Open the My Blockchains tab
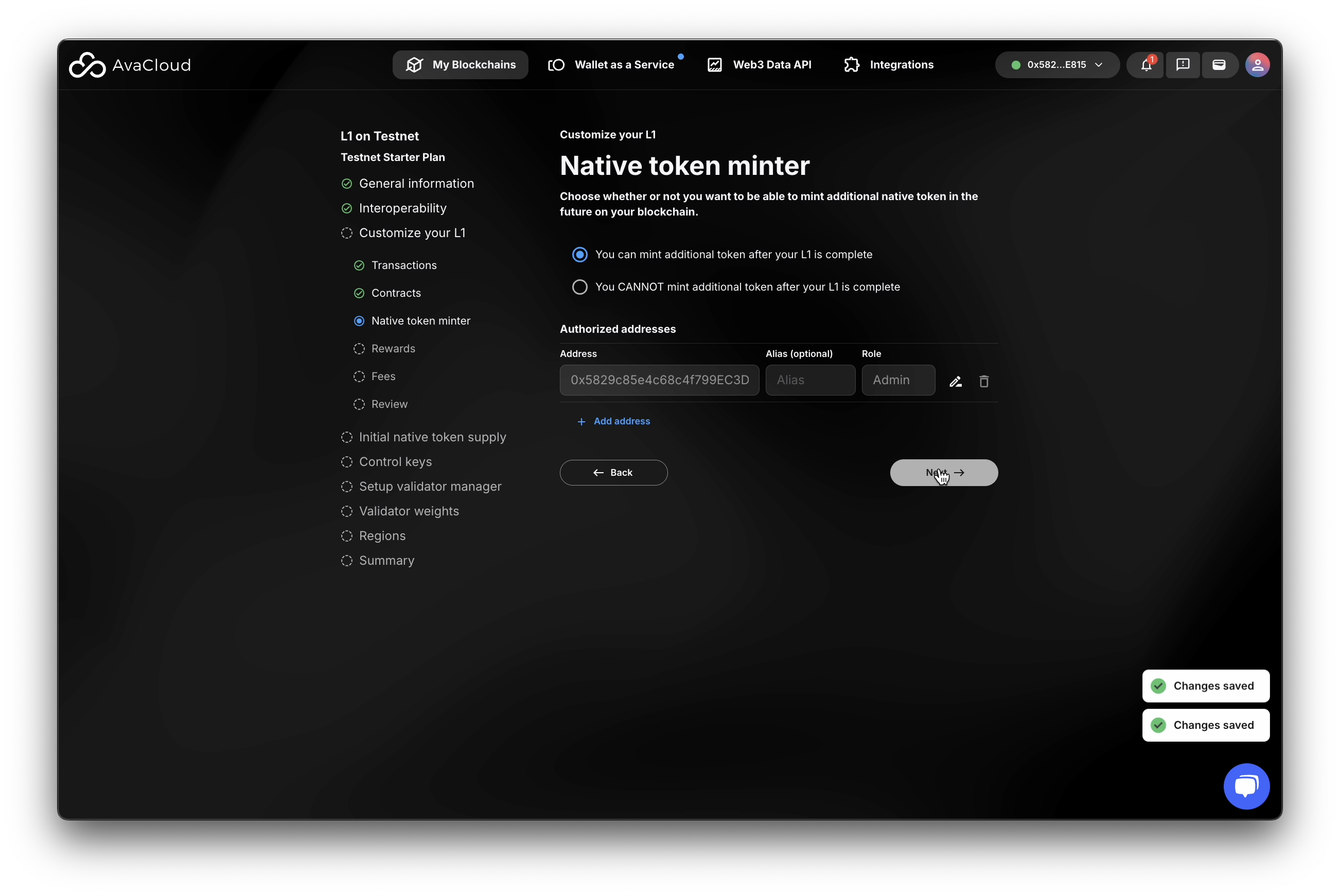The width and height of the screenshot is (1340, 896). (460, 65)
